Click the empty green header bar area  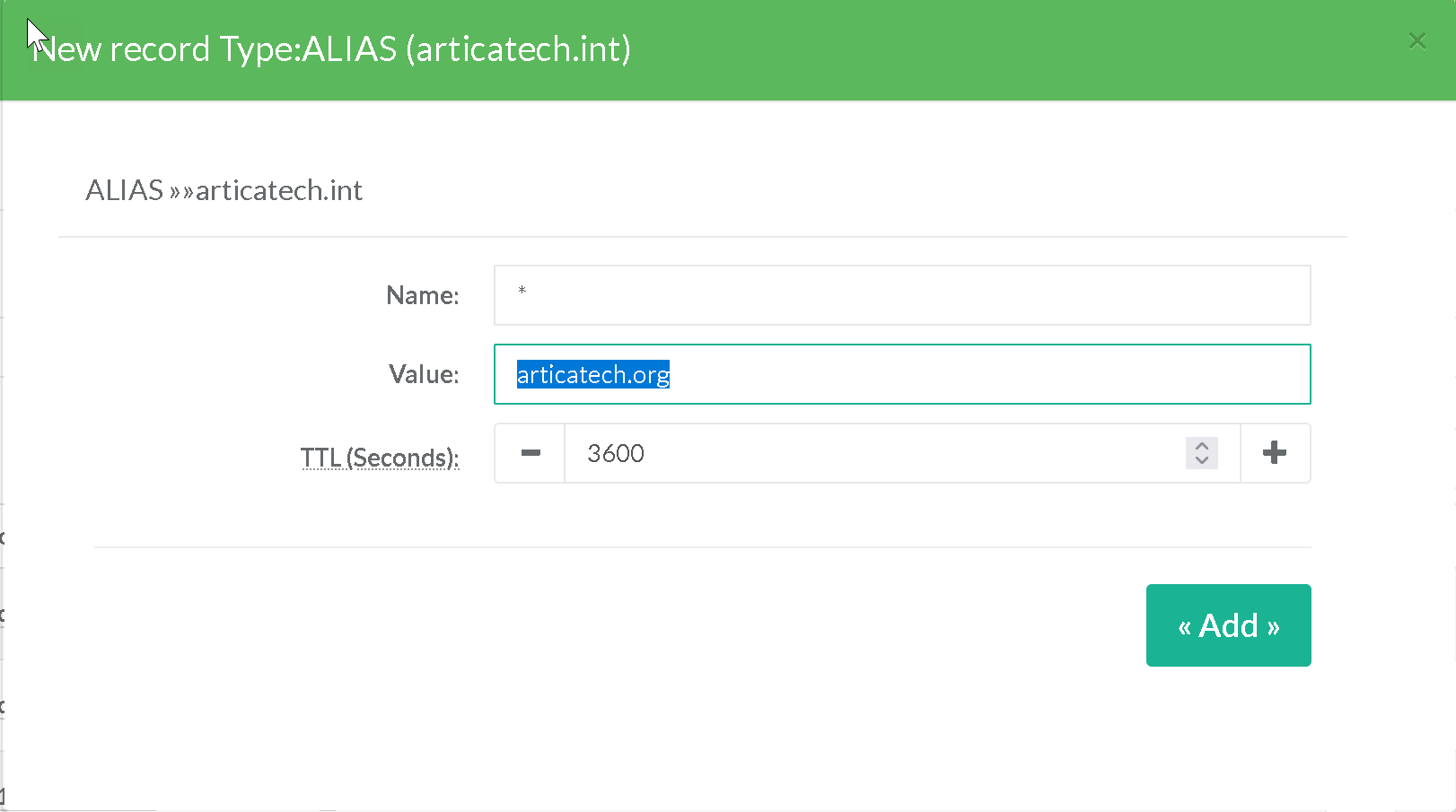coord(987,49)
